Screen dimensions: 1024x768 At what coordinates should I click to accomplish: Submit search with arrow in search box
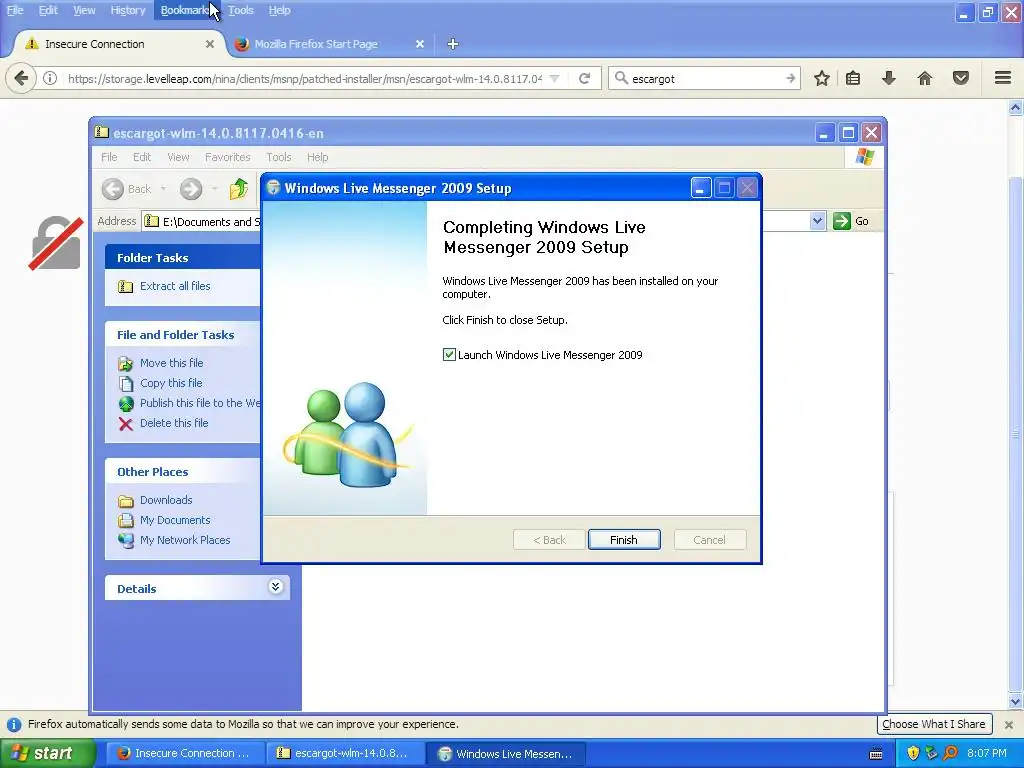(790, 78)
